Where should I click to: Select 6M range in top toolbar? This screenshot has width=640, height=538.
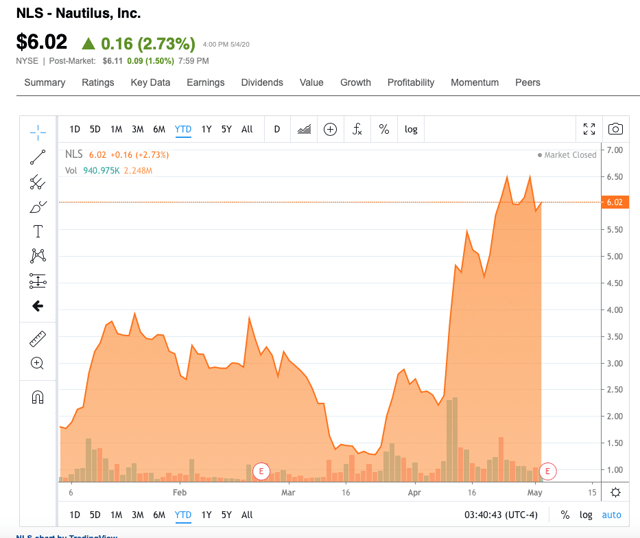pos(159,129)
